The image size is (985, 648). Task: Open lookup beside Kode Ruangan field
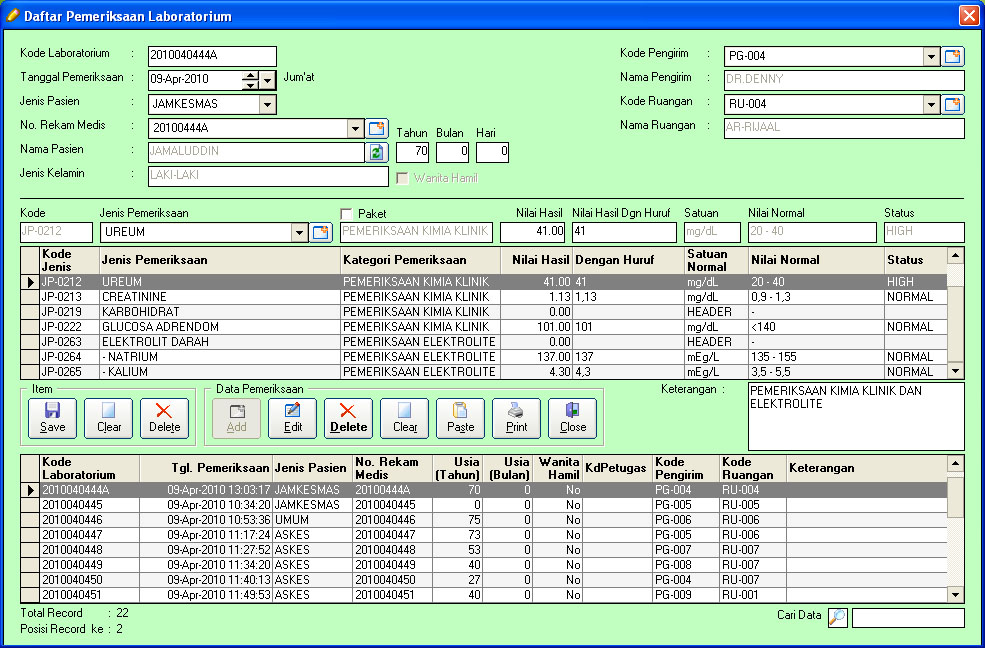[x=953, y=104]
